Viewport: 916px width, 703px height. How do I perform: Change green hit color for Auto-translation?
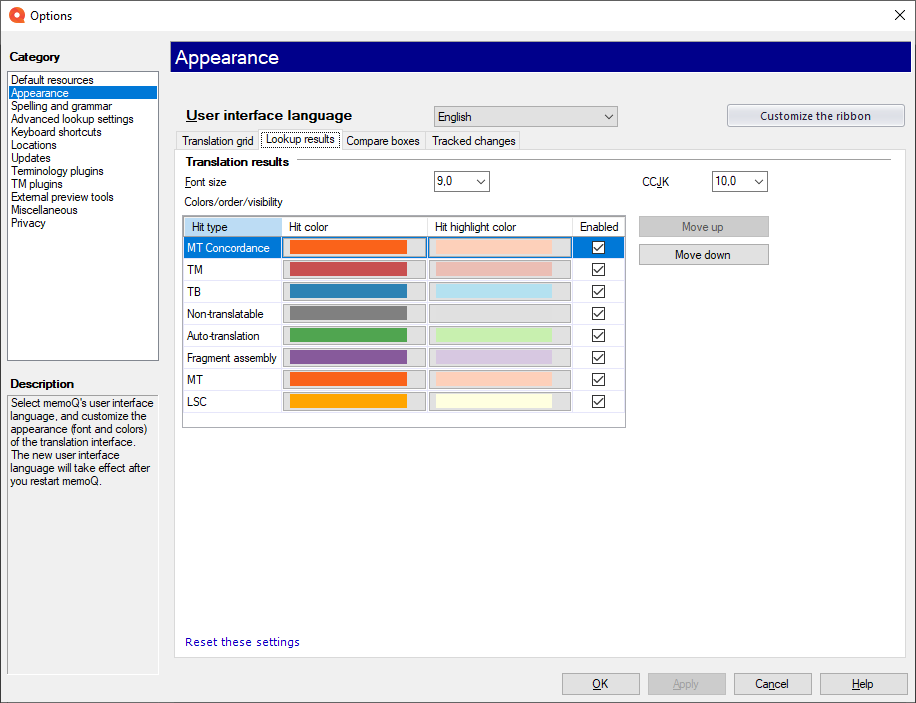(x=354, y=335)
